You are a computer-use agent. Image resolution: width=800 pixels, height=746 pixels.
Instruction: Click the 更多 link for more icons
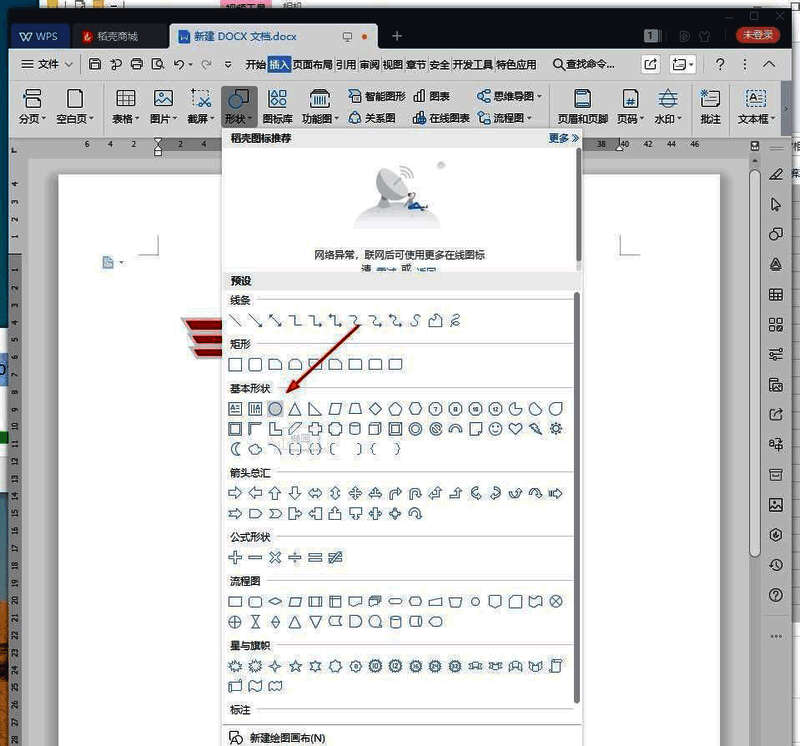click(x=563, y=138)
